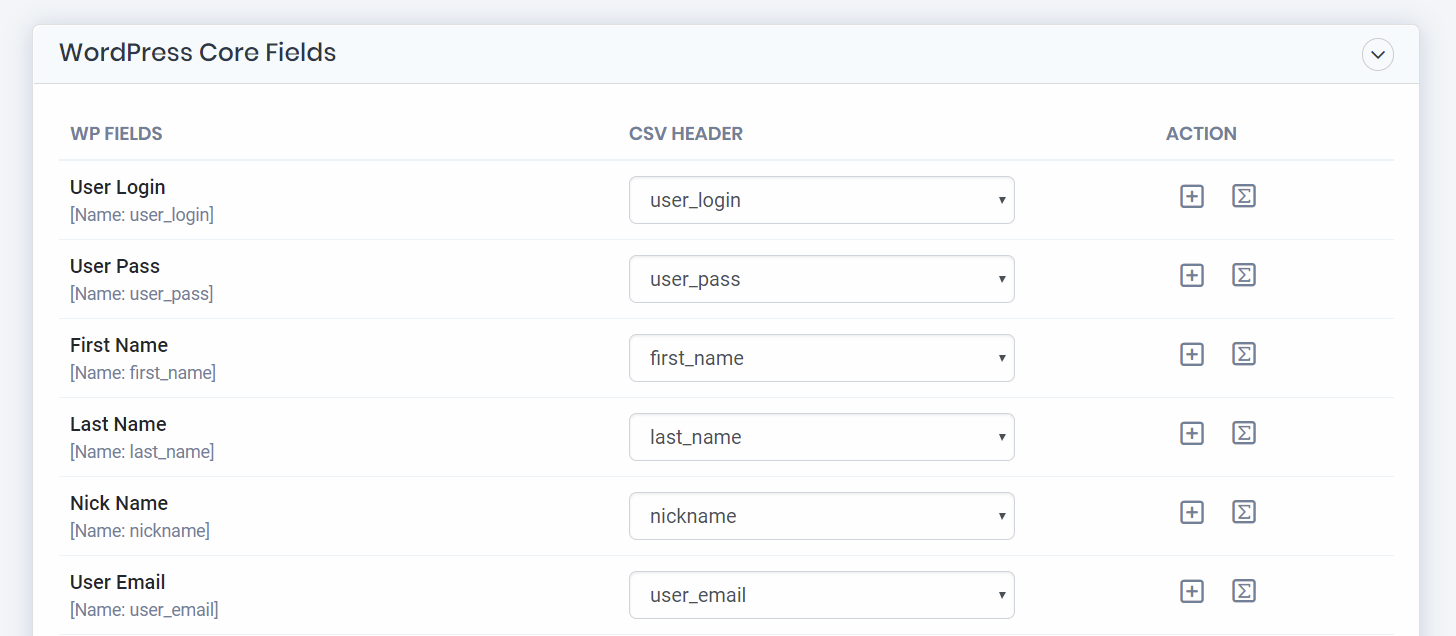Click the plus icon for Nick Name row

[1191, 512]
